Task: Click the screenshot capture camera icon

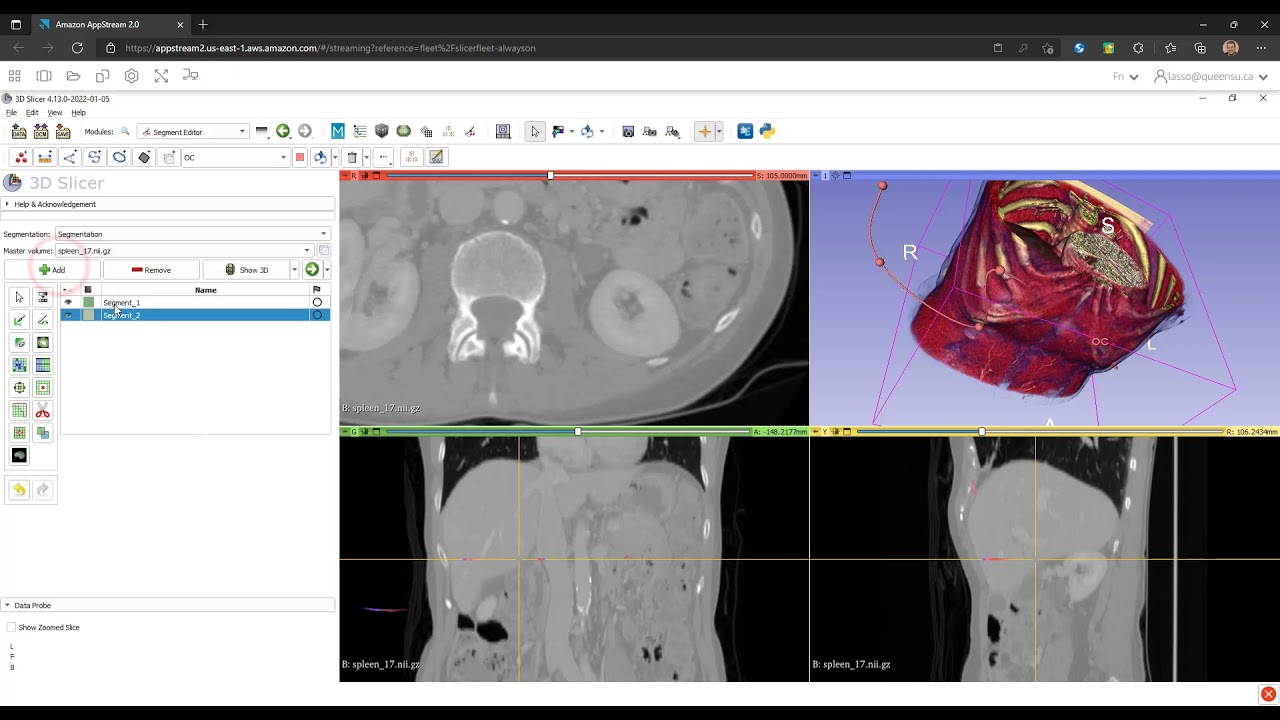Action: [x=628, y=131]
